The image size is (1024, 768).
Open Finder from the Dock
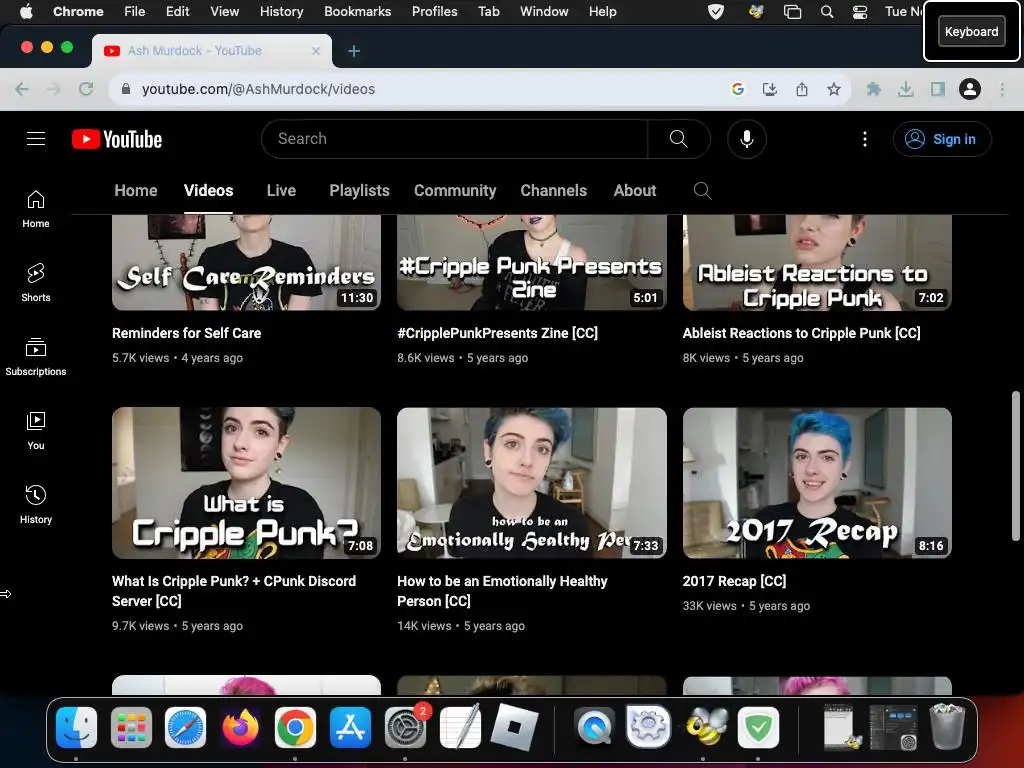tap(76, 728)
